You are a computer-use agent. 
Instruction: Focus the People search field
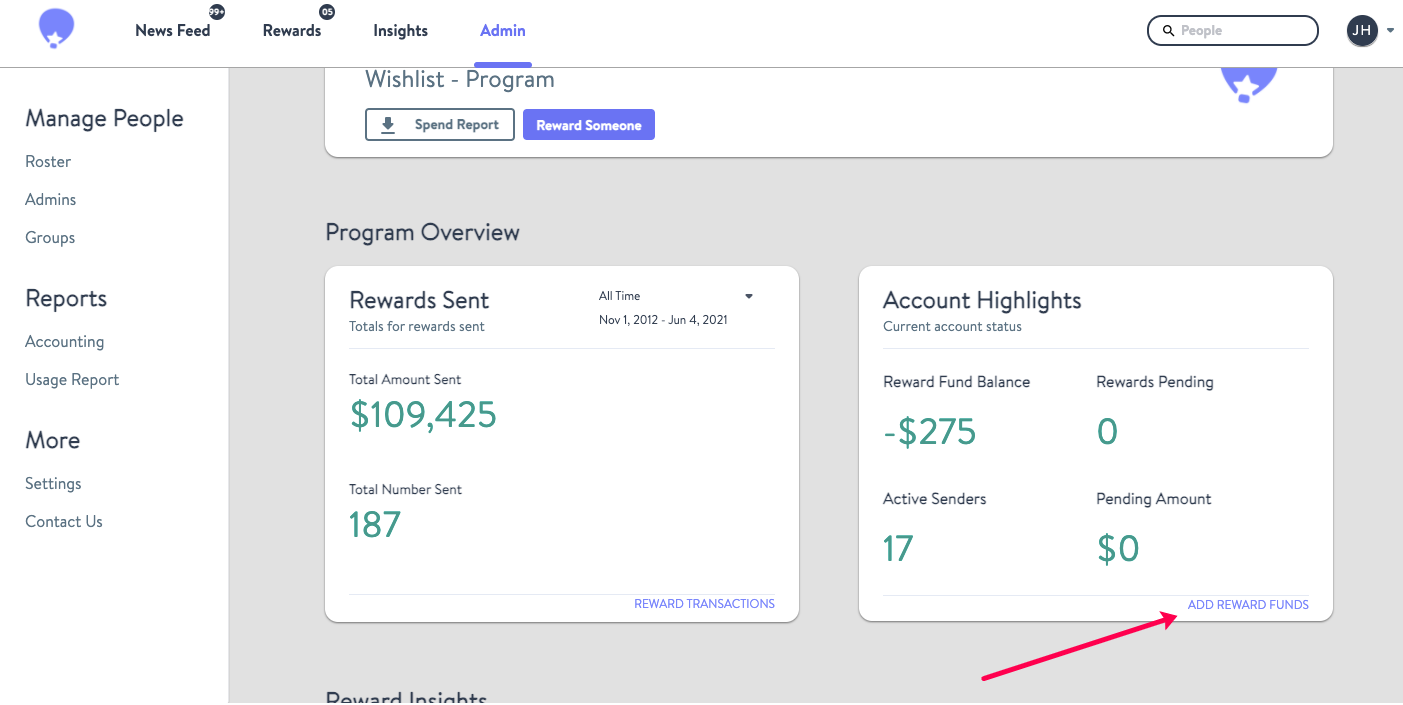1233,31
